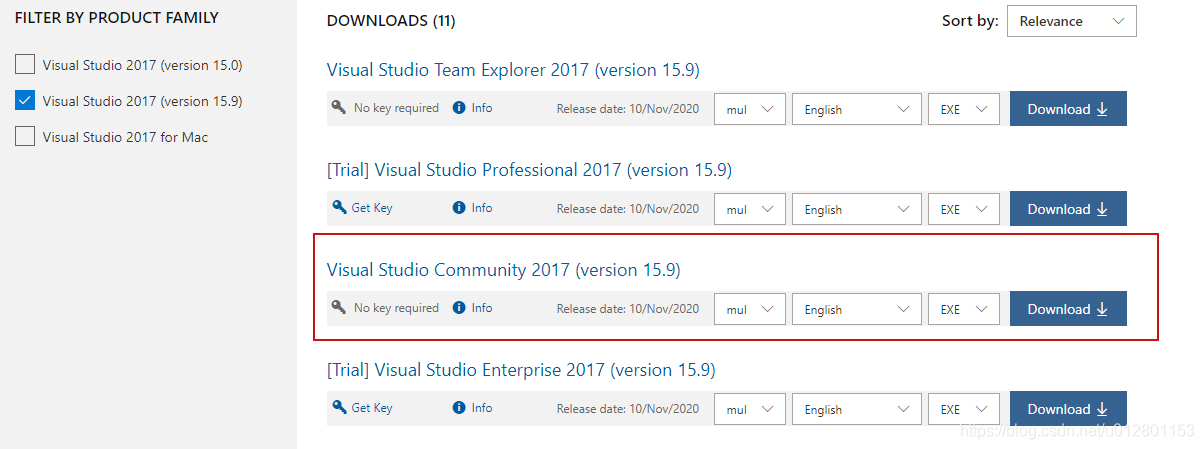
Task: Click Get Key key icon for Enterprise
Action: coord(339,408)
